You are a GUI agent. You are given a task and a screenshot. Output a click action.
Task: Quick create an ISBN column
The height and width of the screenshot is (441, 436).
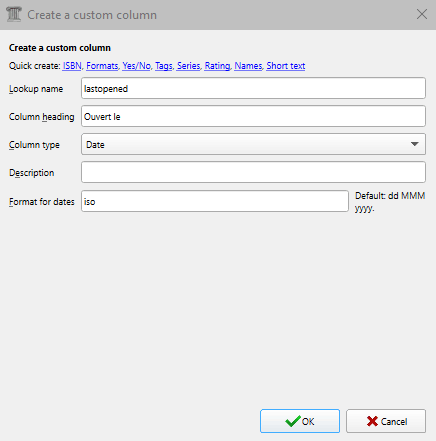point(72,66)
